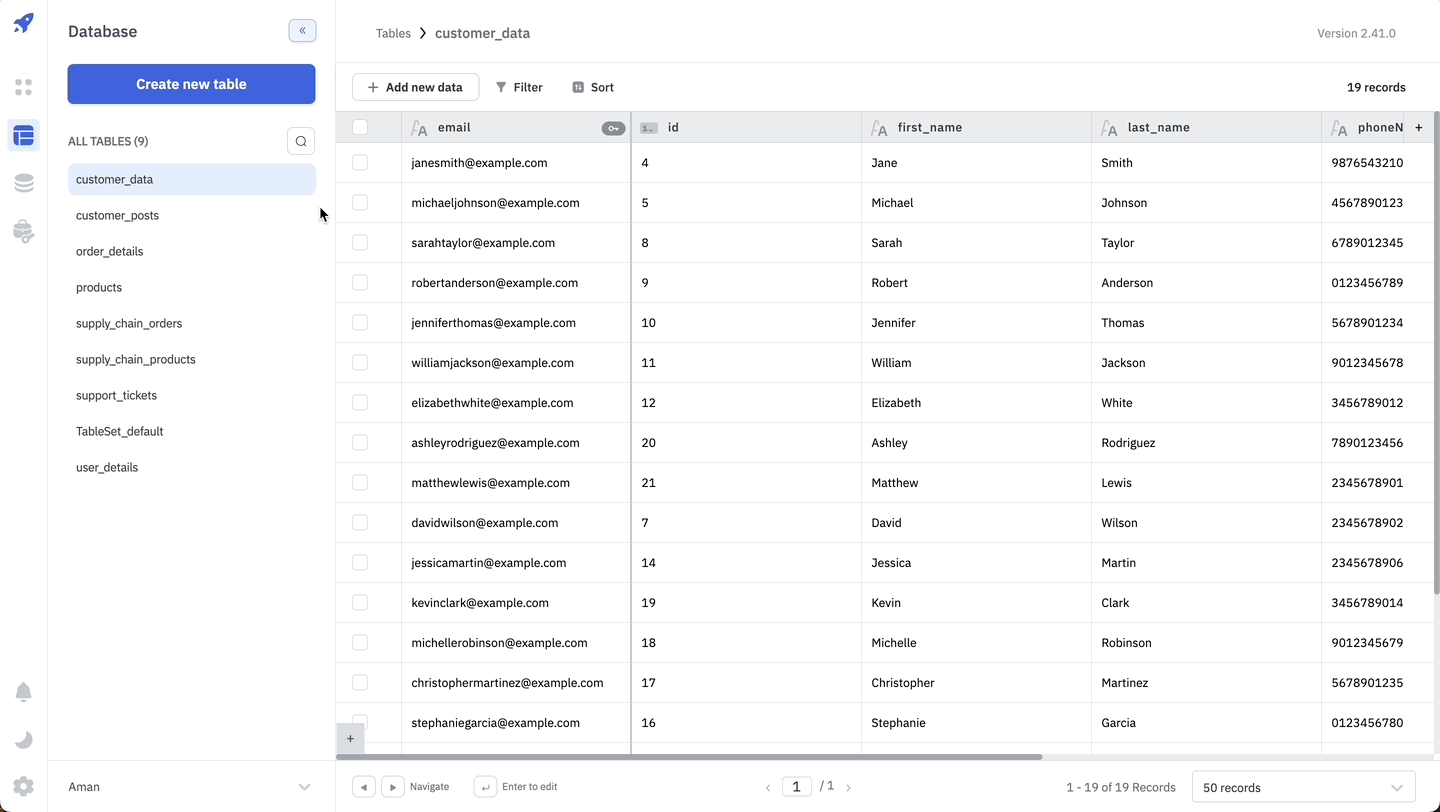Open the marketplace briefcase icon in sidebar
Image resolution: width=1440 pixels, height=812 pixels.
[24, 232]
